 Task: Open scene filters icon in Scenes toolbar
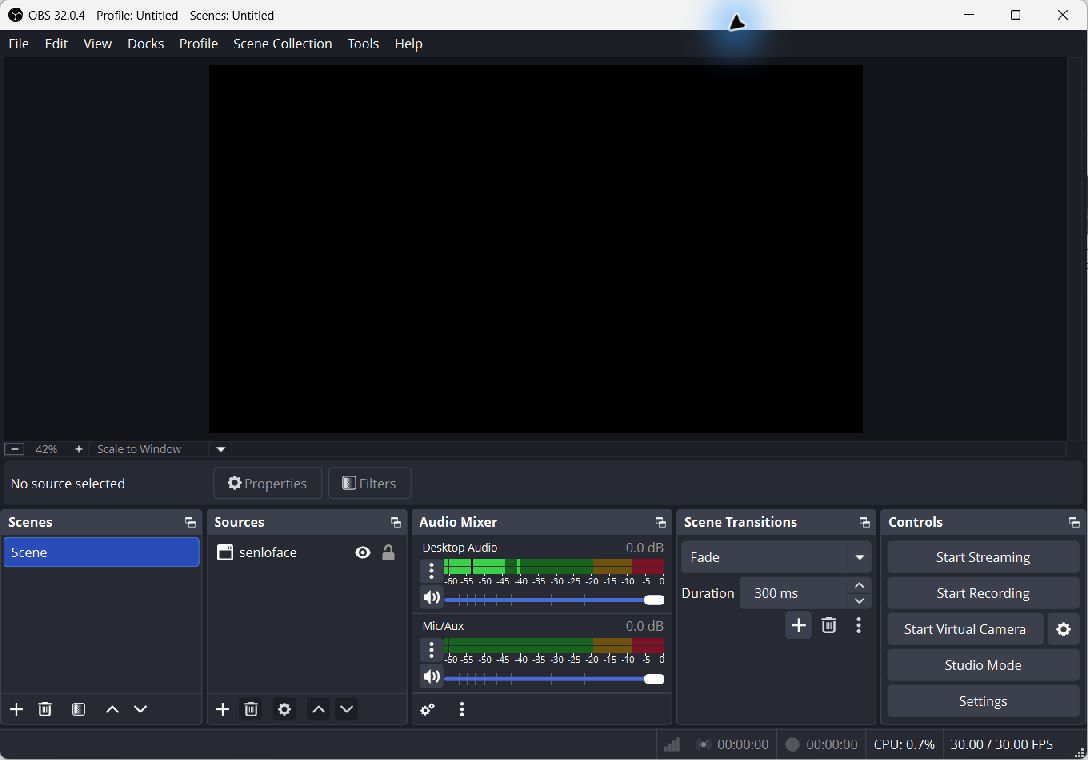(78, 709)
